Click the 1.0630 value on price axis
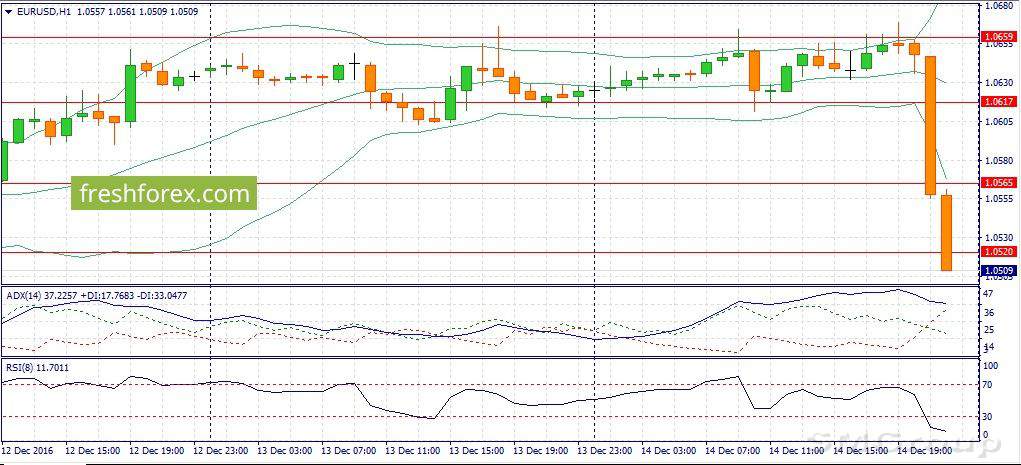1021x465 pixels. (1000, 83)
